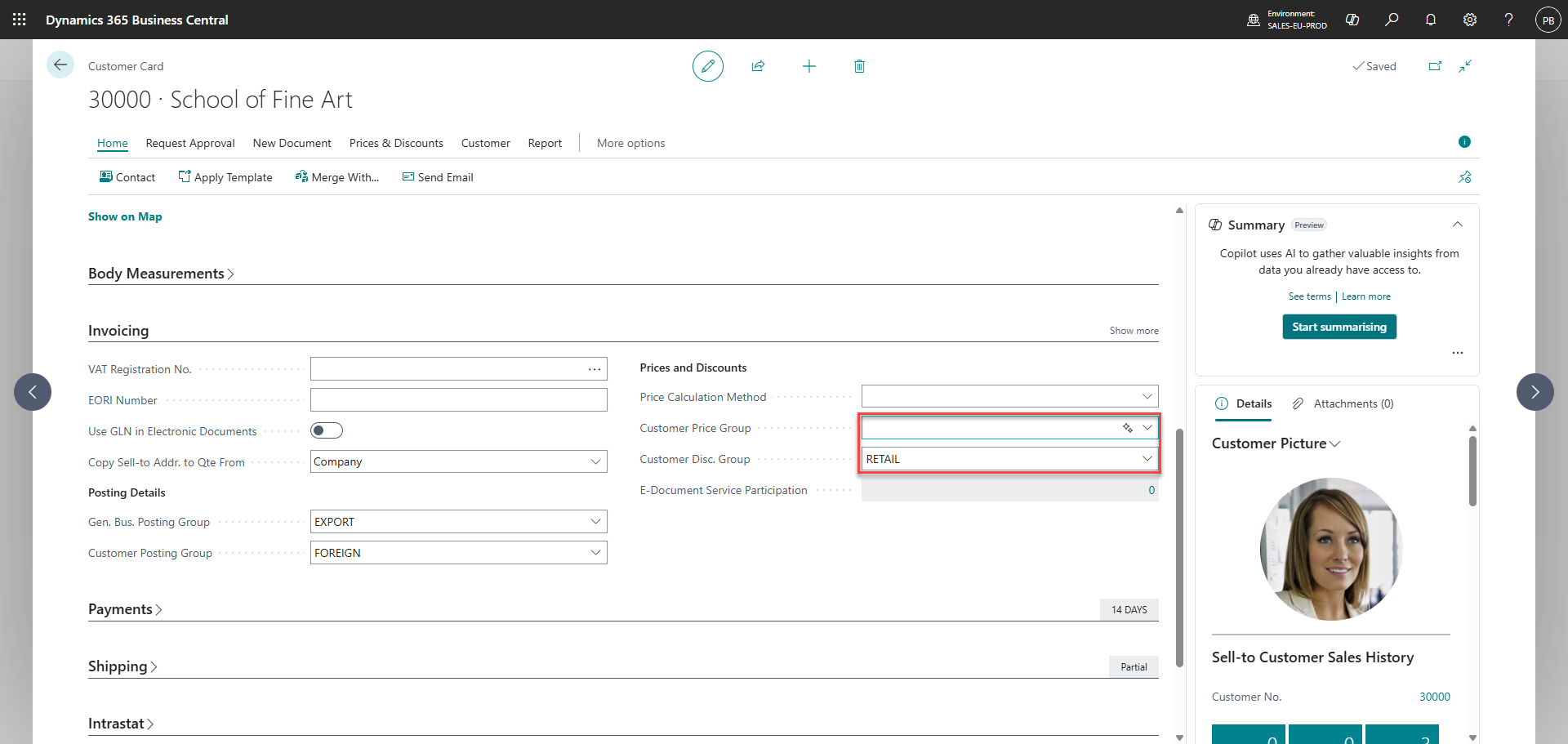Open the Help question mark
Screen dimensions: 1568x744
point(1508,20)
